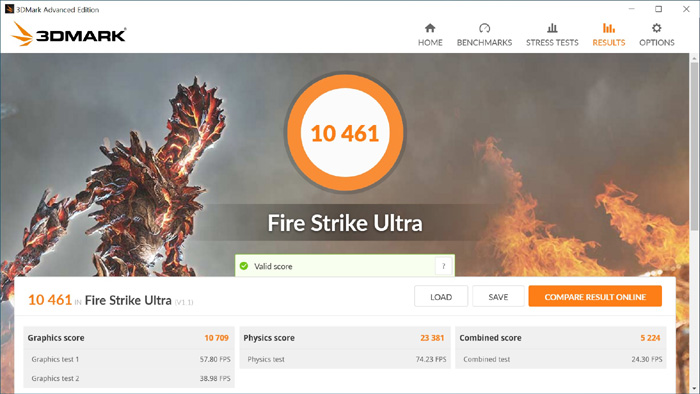Select Stress Tests bar chart icon
Viewport: 700px width, 394px height.
(552, 28)
